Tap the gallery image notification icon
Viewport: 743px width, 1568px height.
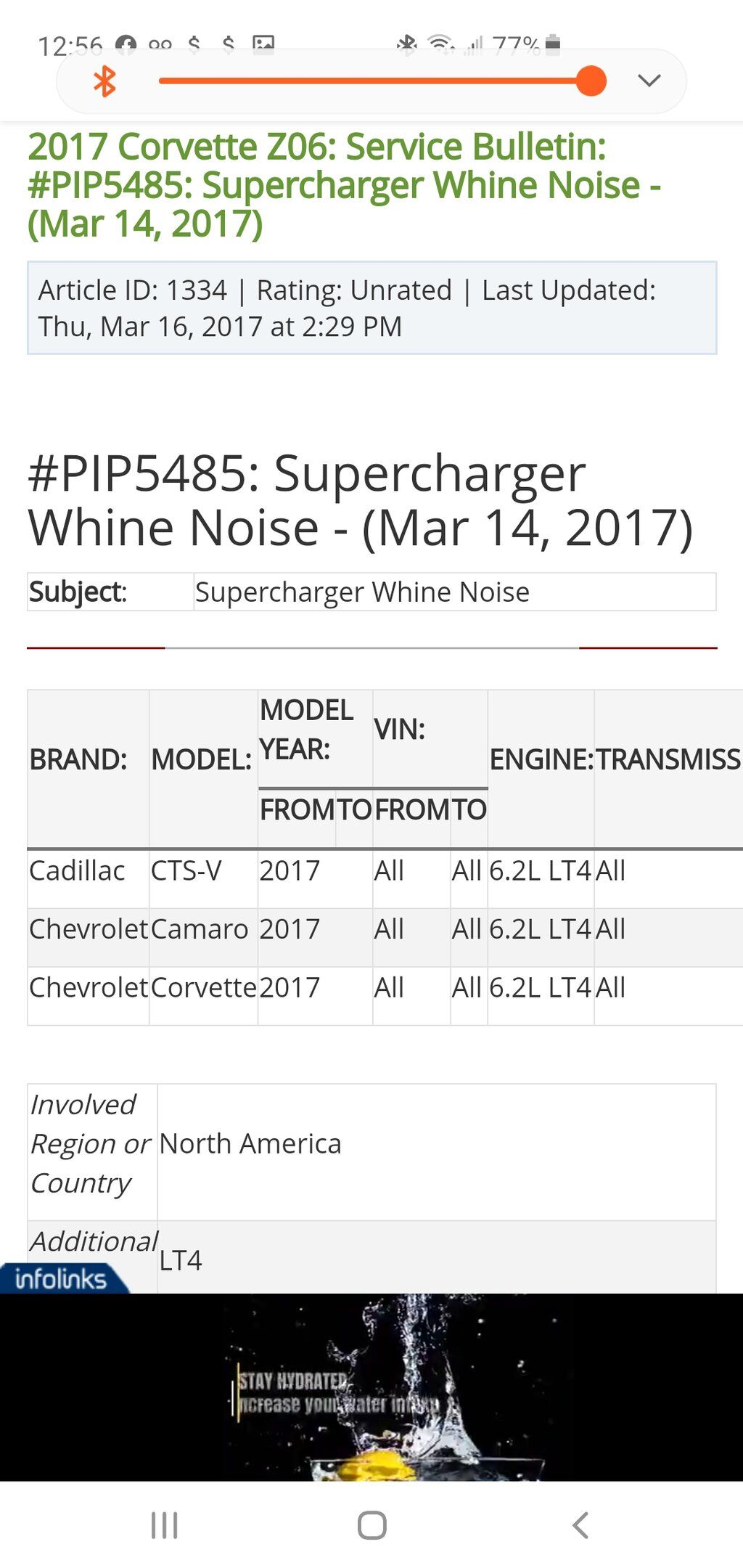click(263, 44)
